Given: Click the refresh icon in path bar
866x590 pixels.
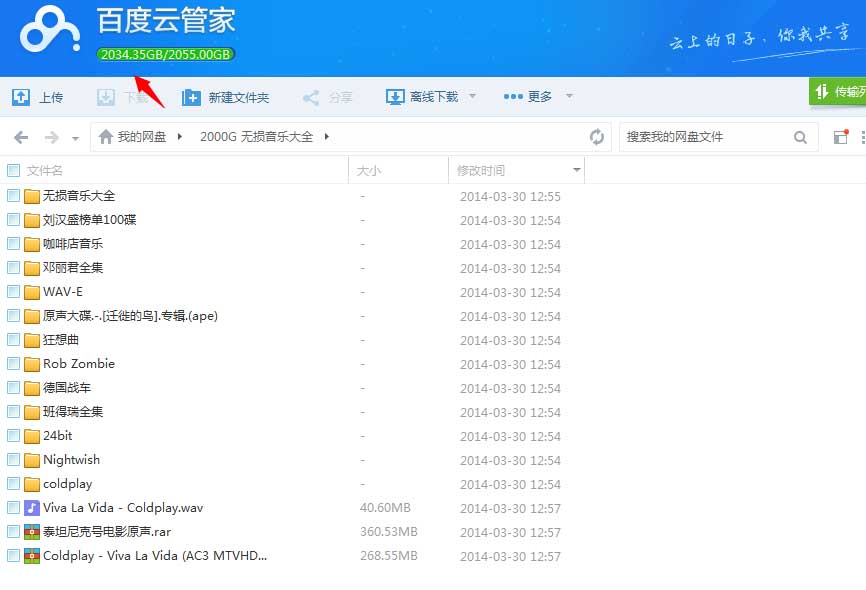Looking at the screenshot, I should click(x=597, y=137).
